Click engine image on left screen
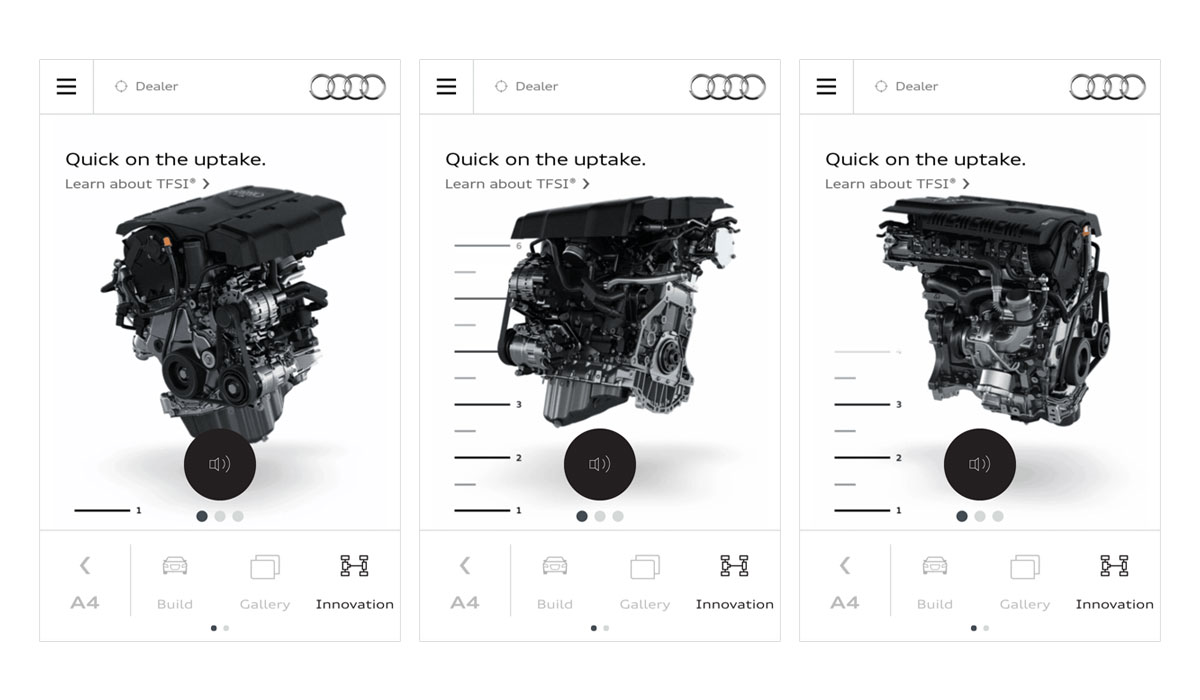Viewport: 1200px width, 700px height. (225, 315)
